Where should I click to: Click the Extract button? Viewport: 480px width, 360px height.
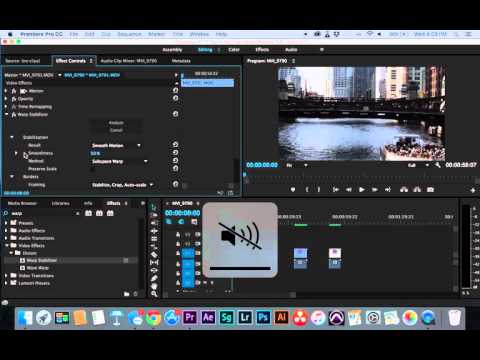click(x=417, y=190)
